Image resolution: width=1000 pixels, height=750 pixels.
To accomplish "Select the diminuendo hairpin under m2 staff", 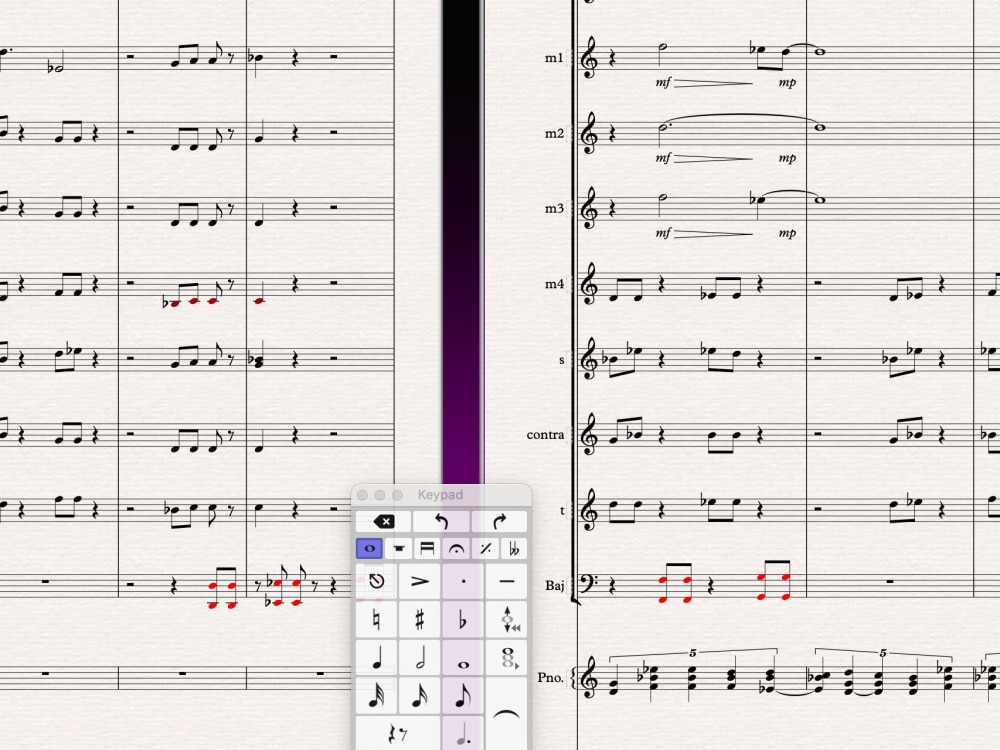I will pyautogui.click(x=713, y=158).
